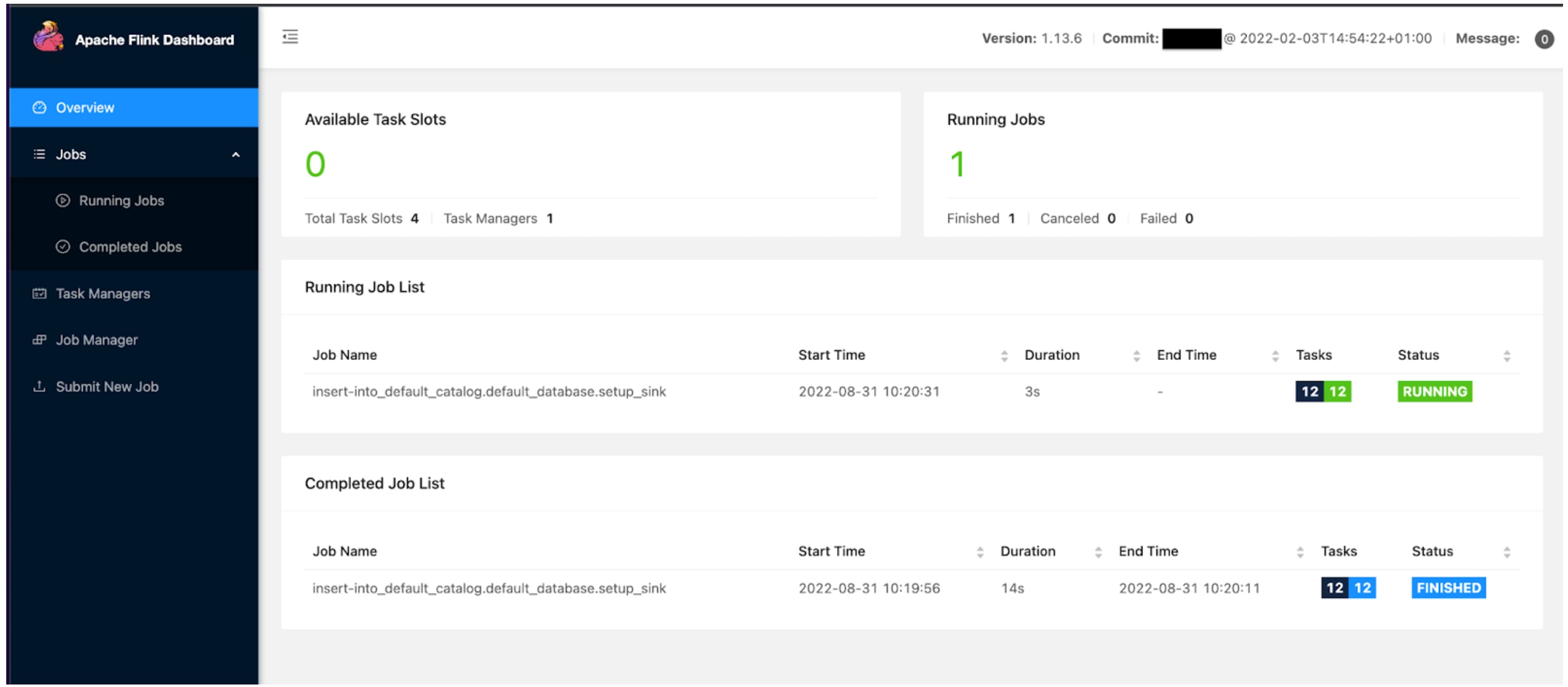Switch to the Running Jobs section
The height and width of the screenshot is (687, 1568).
coord(122,201)
